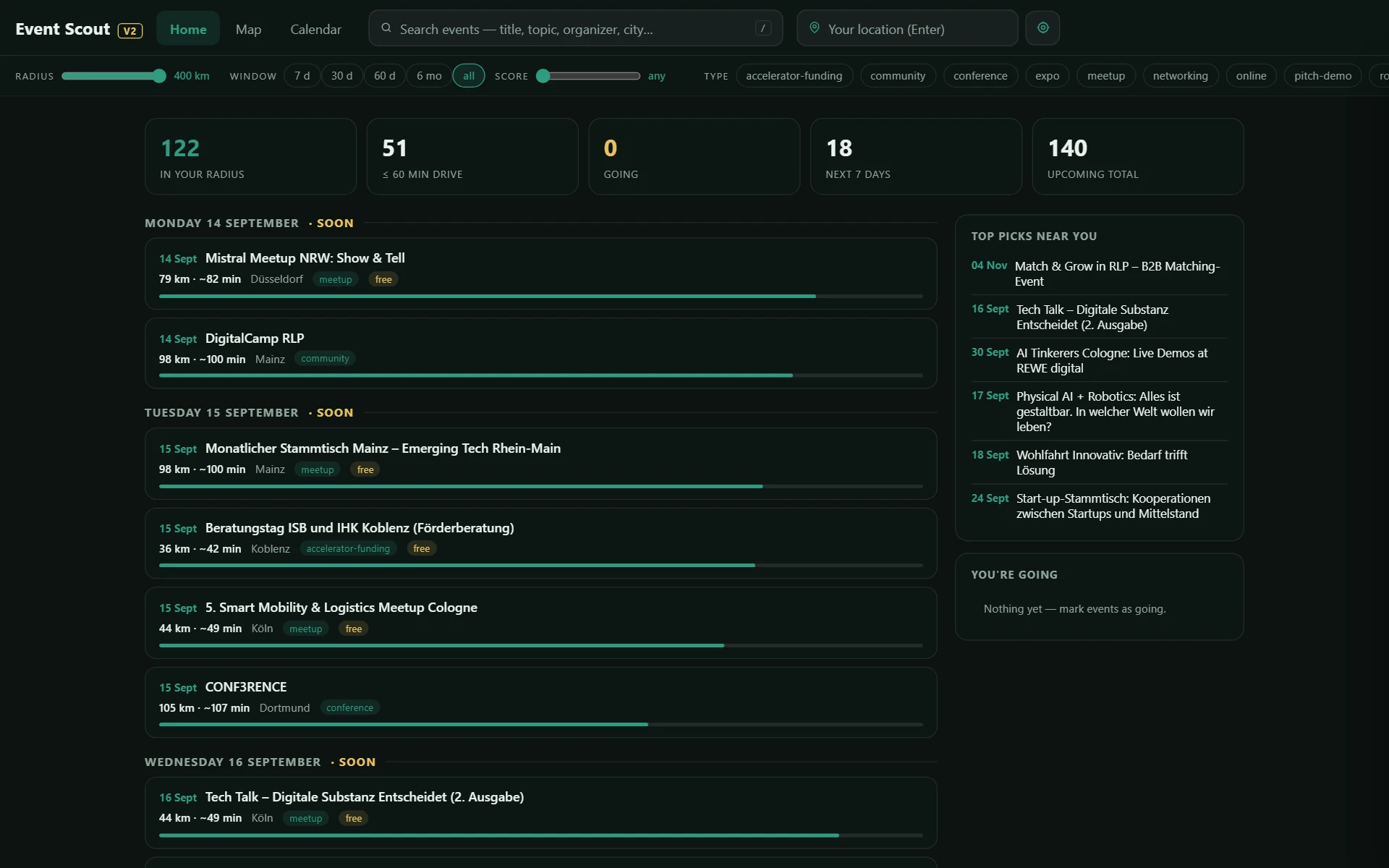This screenshot has height=868, width=1389.
Task: Select the 30 d window option
Action: click(341, 76)
